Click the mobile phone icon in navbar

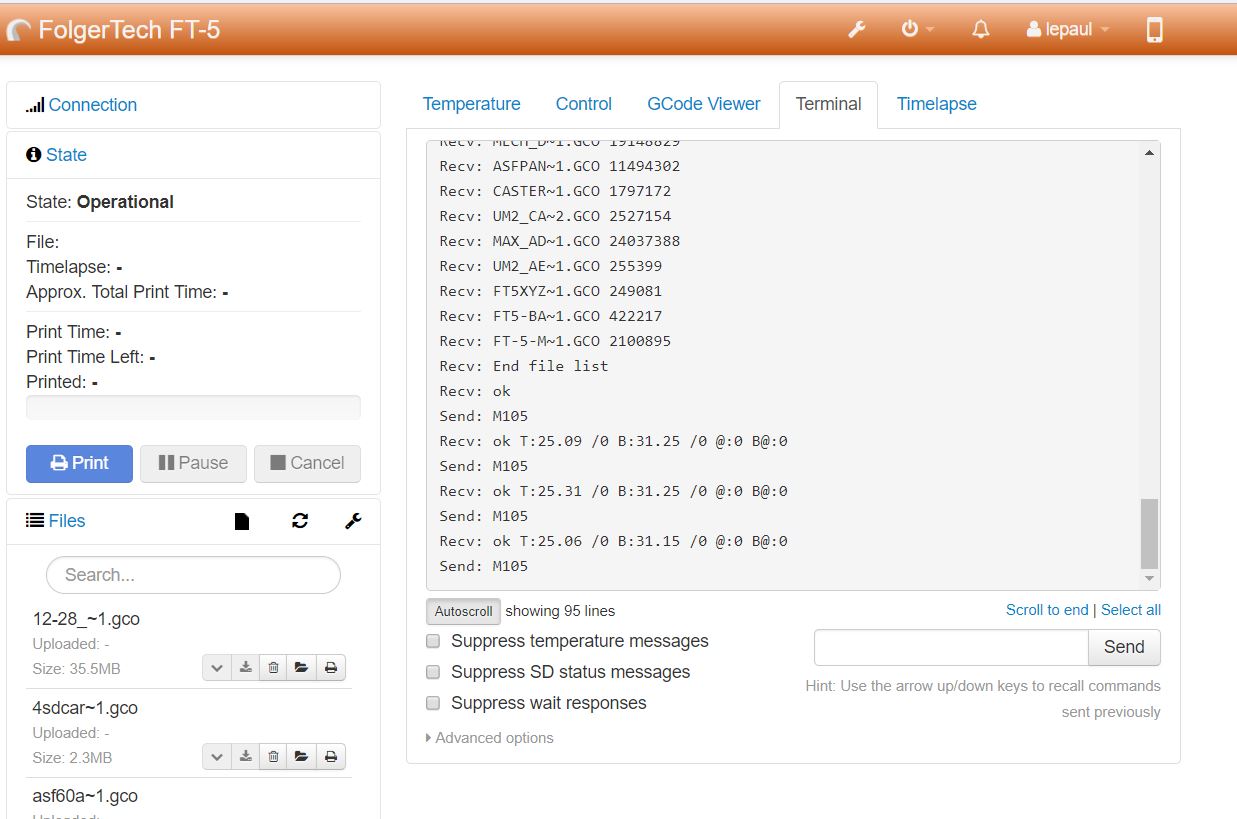pos(1154,30)
